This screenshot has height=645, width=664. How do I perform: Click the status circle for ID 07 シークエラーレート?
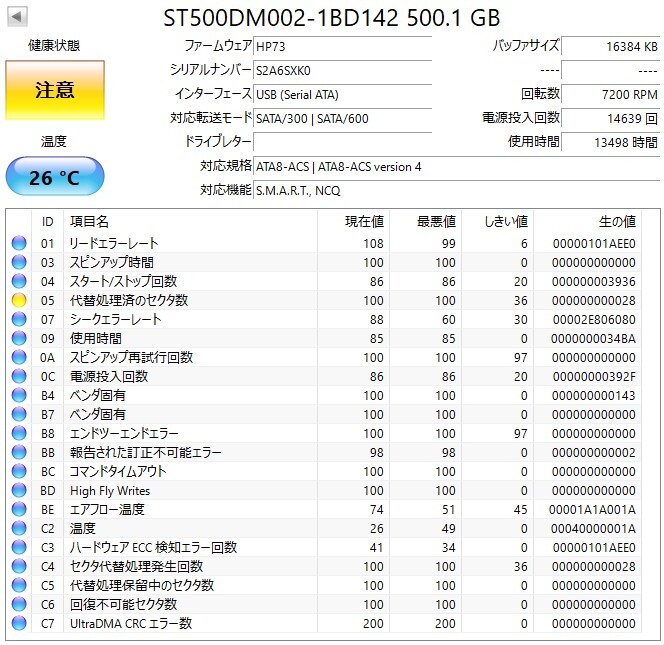[19, 319]
